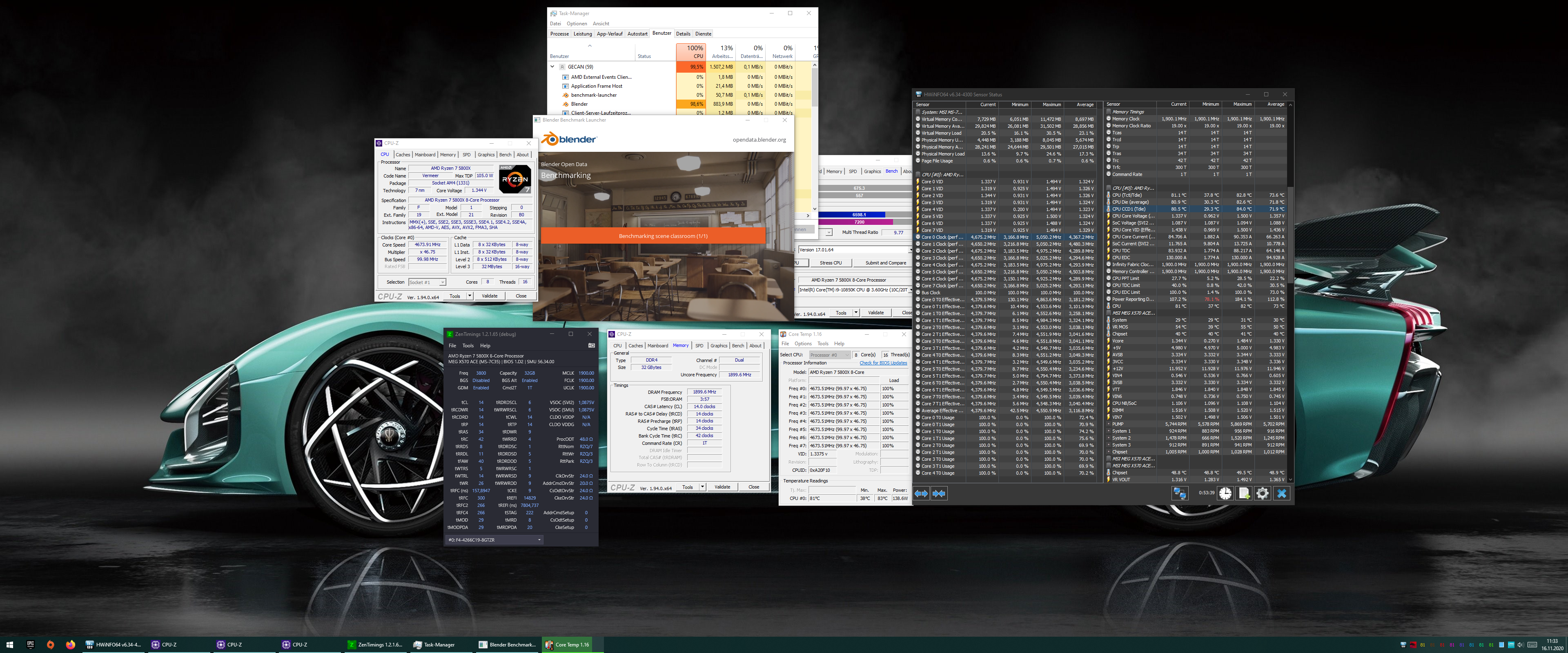This screenshot has width=1568, height=653.
Task: Click Blender process icon in Task-Manager
Action: point(566,104)
